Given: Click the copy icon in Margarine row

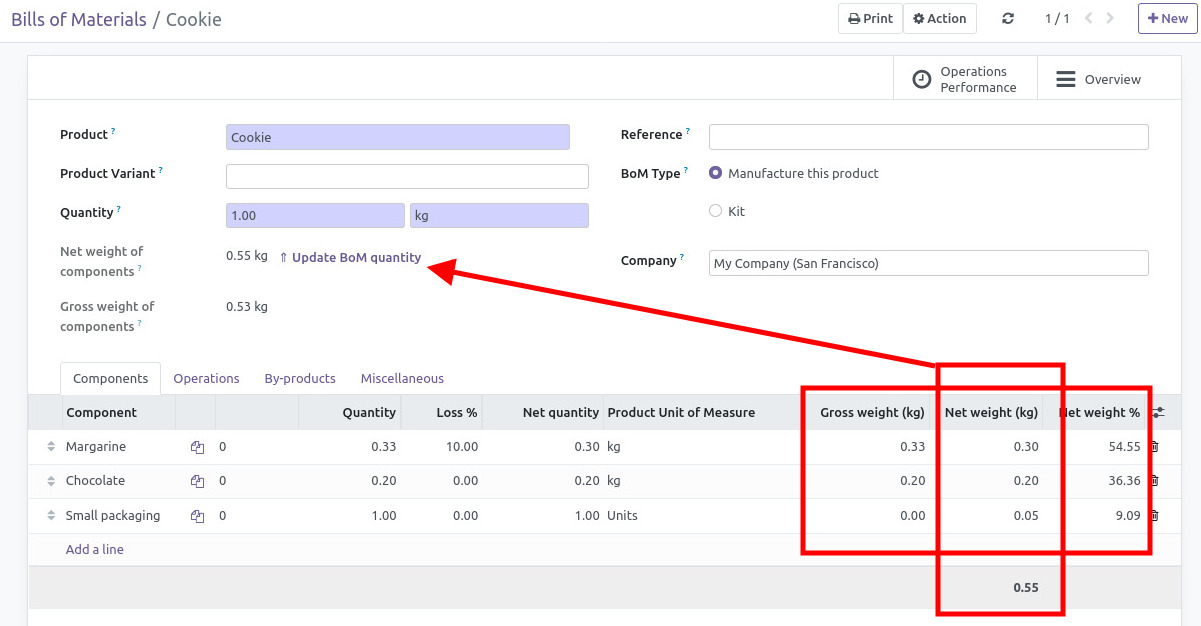Looking at the screenshot, I should [197, 447].
